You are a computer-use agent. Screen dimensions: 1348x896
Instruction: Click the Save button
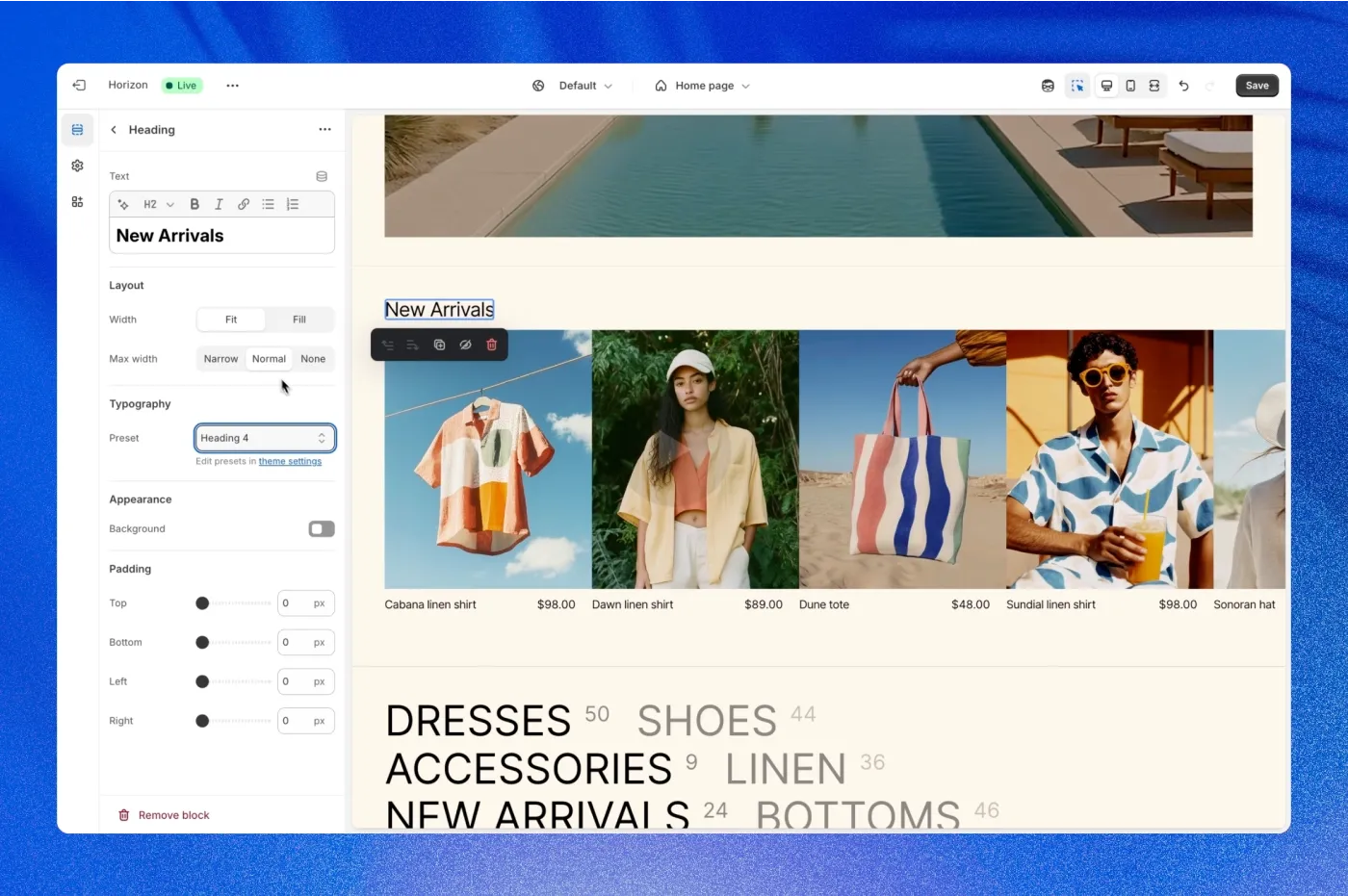click(x=1257, y=86)
